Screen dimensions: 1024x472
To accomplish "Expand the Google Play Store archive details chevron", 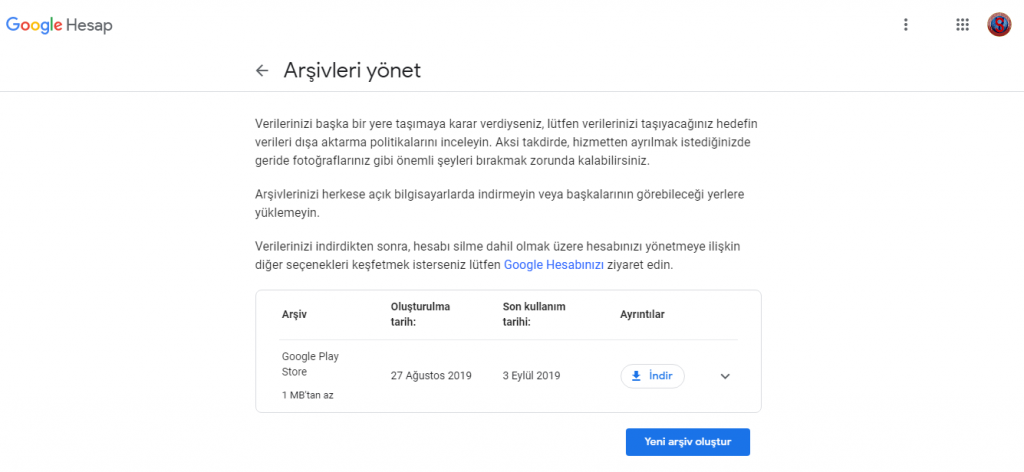I will pyautogui.click(x=725, y=376).
